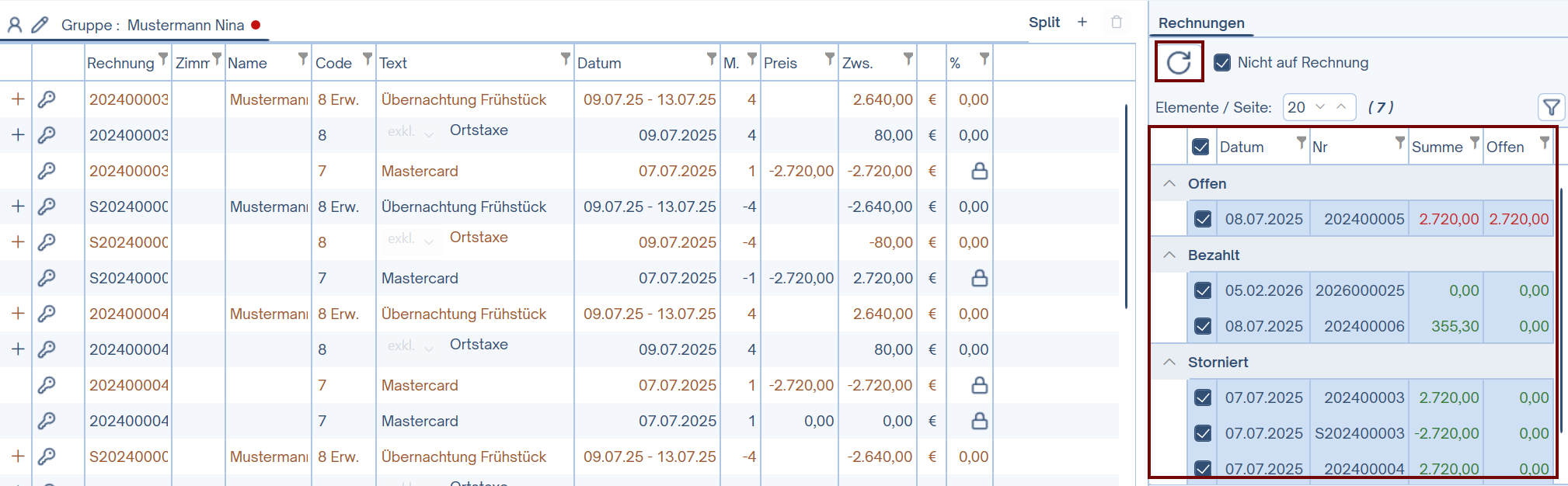Click the plus icon next to Split

click(x=1082, y=23)
